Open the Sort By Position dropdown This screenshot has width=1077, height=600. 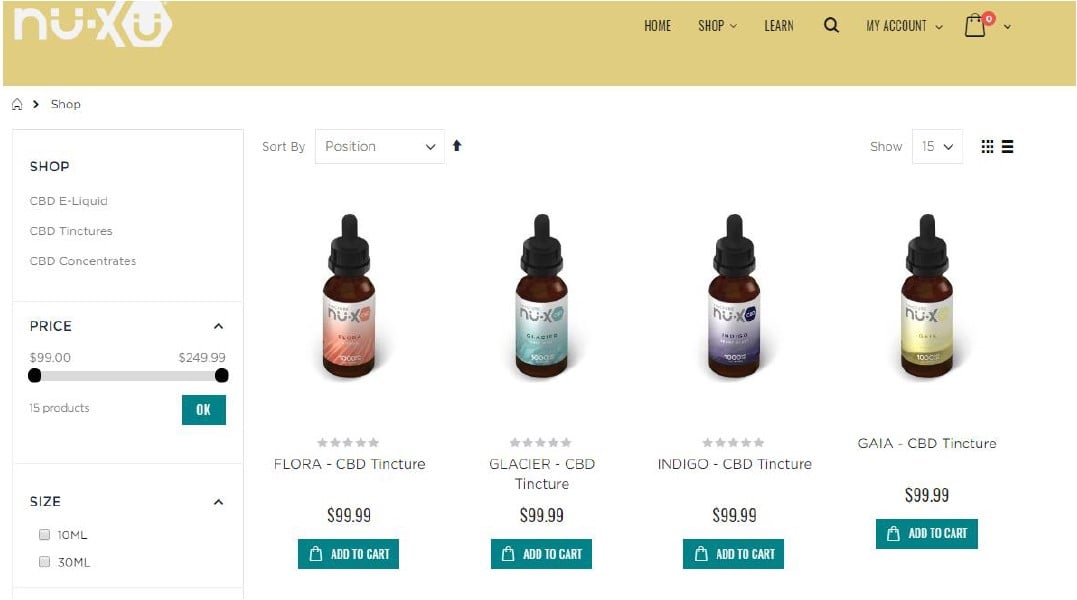tap(380, 146)
